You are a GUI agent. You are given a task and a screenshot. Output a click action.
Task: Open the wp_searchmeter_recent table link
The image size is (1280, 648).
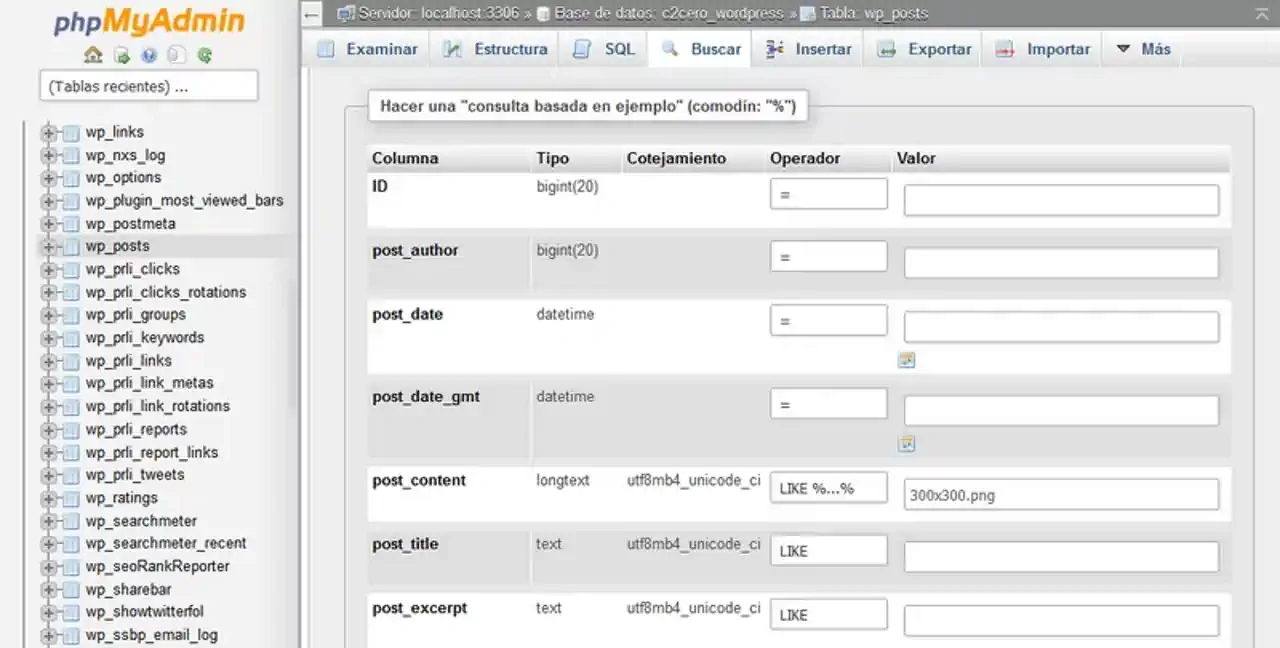pyautogui.click(x=166, y=543)
